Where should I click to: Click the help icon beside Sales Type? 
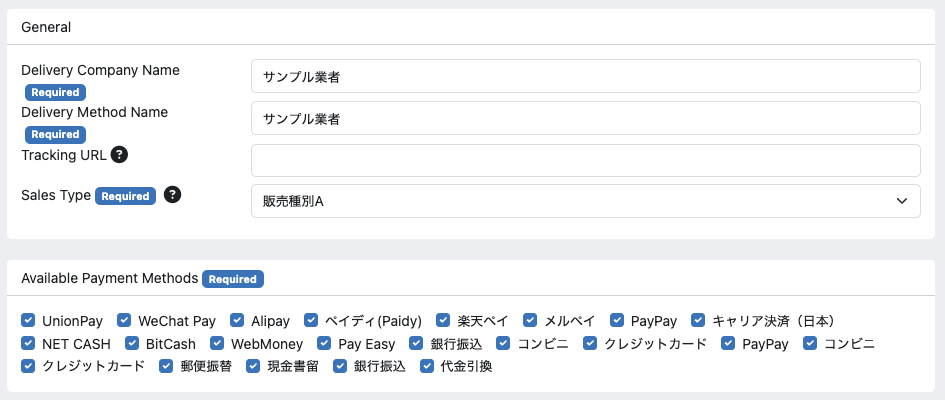tap(172, 195)
